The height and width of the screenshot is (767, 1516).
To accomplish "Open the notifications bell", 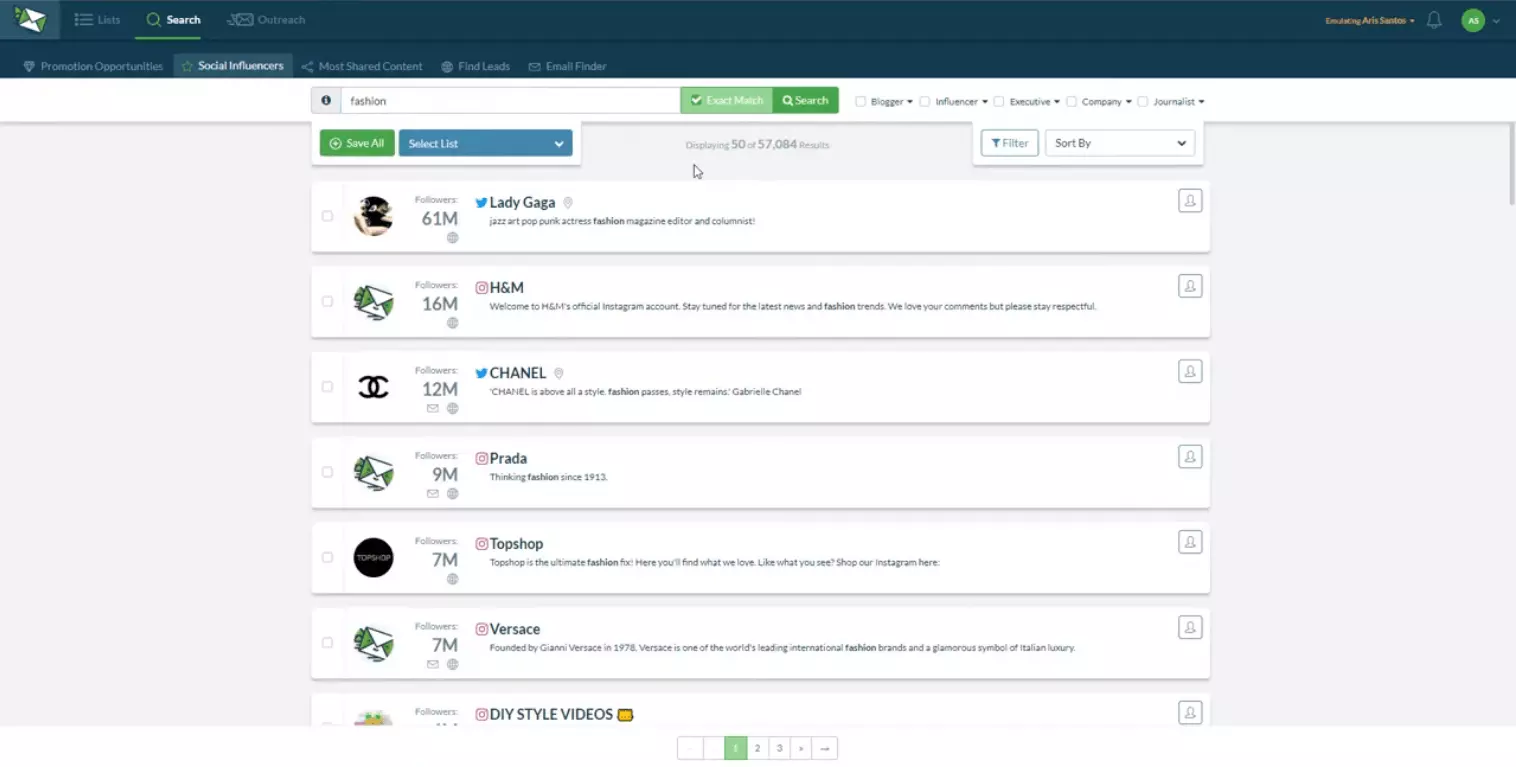I will (x=1434, y=20).
